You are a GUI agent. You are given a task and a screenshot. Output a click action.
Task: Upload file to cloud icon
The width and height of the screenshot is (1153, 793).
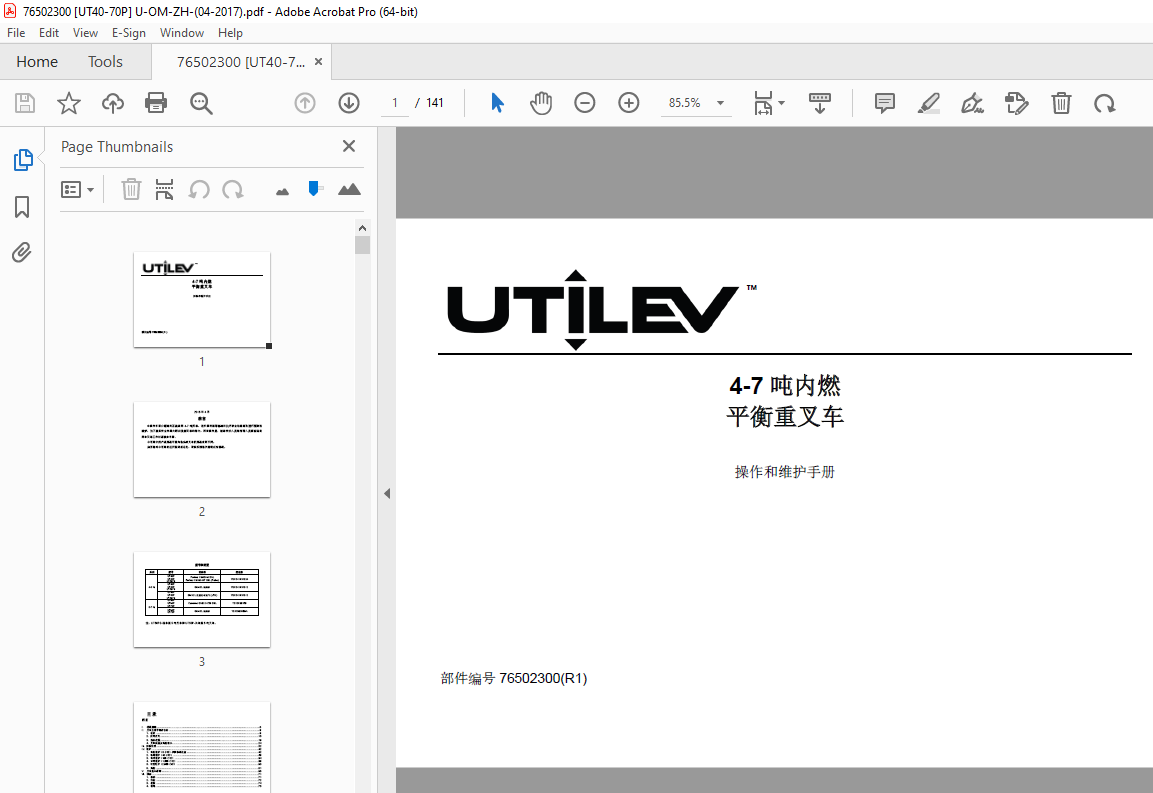[113, 103]
